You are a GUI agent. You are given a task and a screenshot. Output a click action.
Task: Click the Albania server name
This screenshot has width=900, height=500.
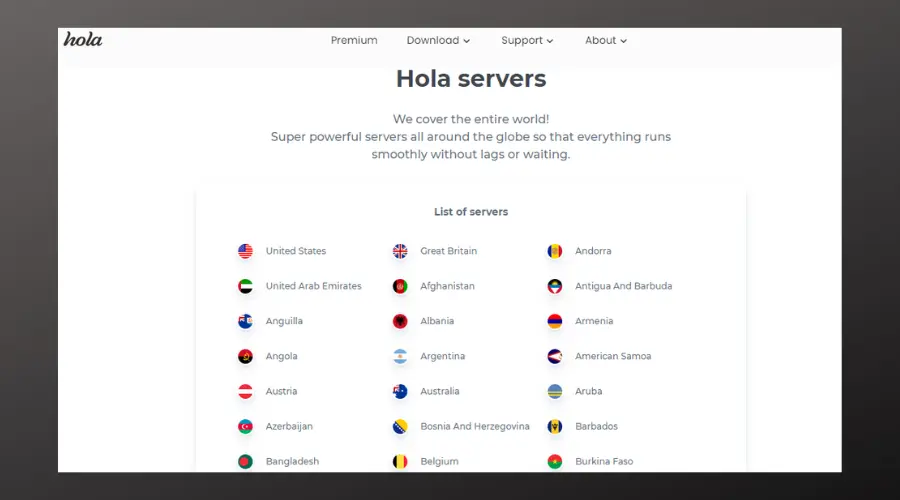(437, 321)
